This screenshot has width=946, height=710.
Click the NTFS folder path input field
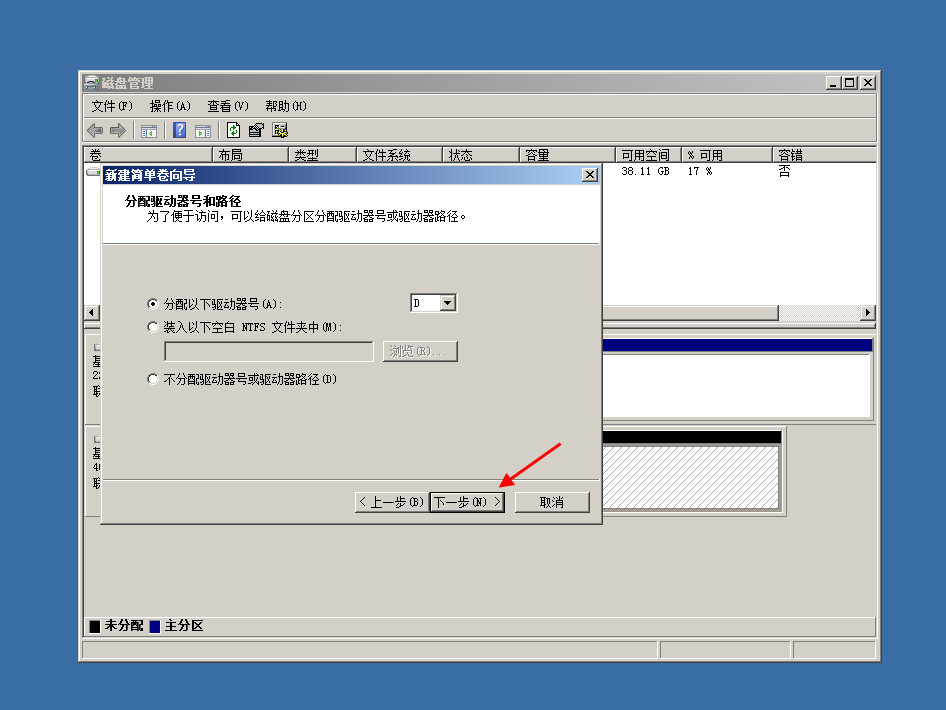click(x=269, y=352)
